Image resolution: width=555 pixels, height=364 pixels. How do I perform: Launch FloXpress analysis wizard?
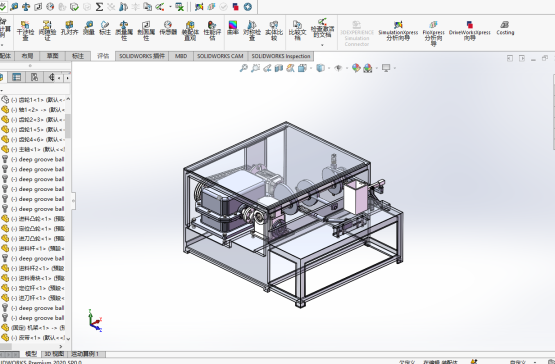click(x=433, y=33)
